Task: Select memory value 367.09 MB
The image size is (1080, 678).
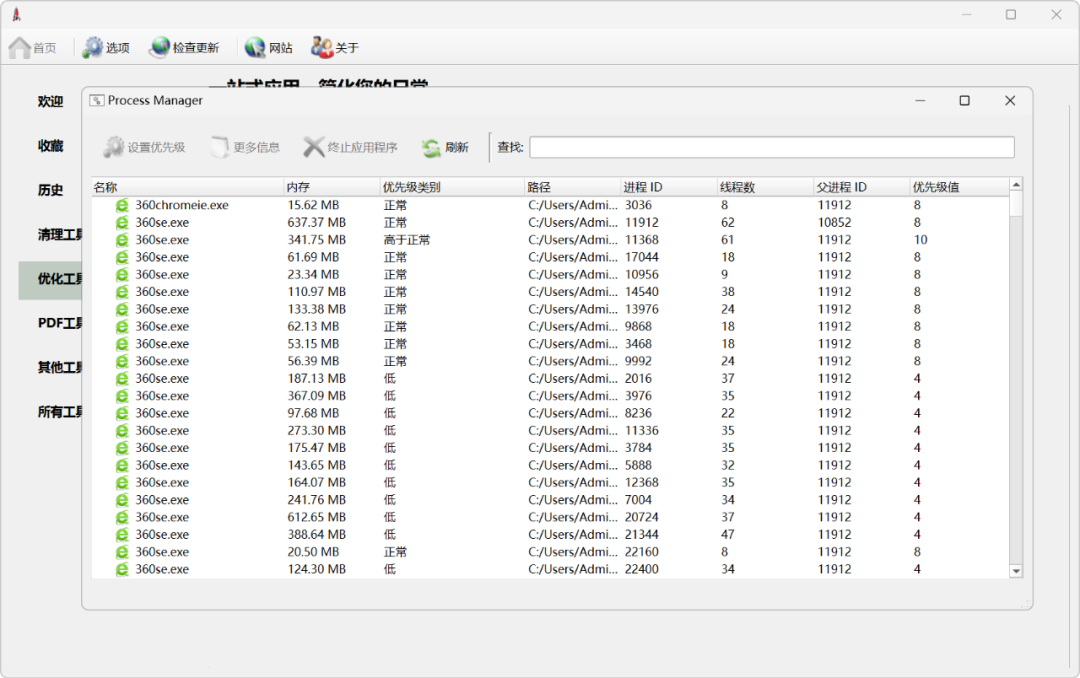Action: coord(316,396)
